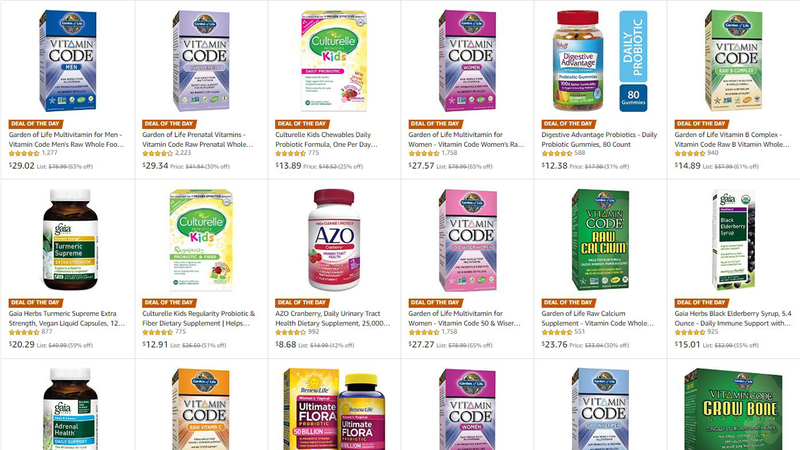Open the Vitamin Code Grow Bone box image

tap(733, 409)
